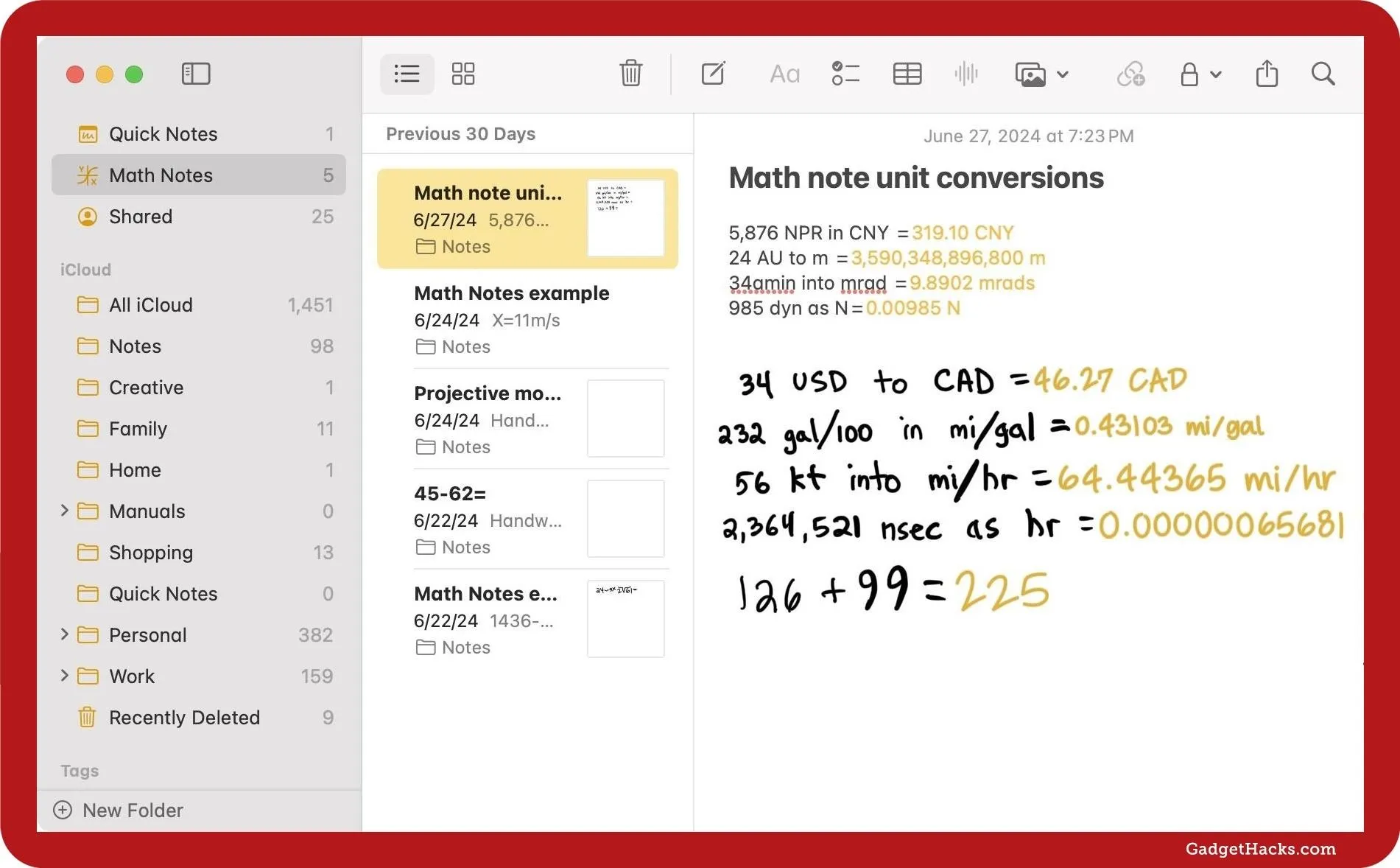The width and height of the screenshot is (1400, 868).
Task: Start audio recording with waveform icon
Action: point(966,74)
